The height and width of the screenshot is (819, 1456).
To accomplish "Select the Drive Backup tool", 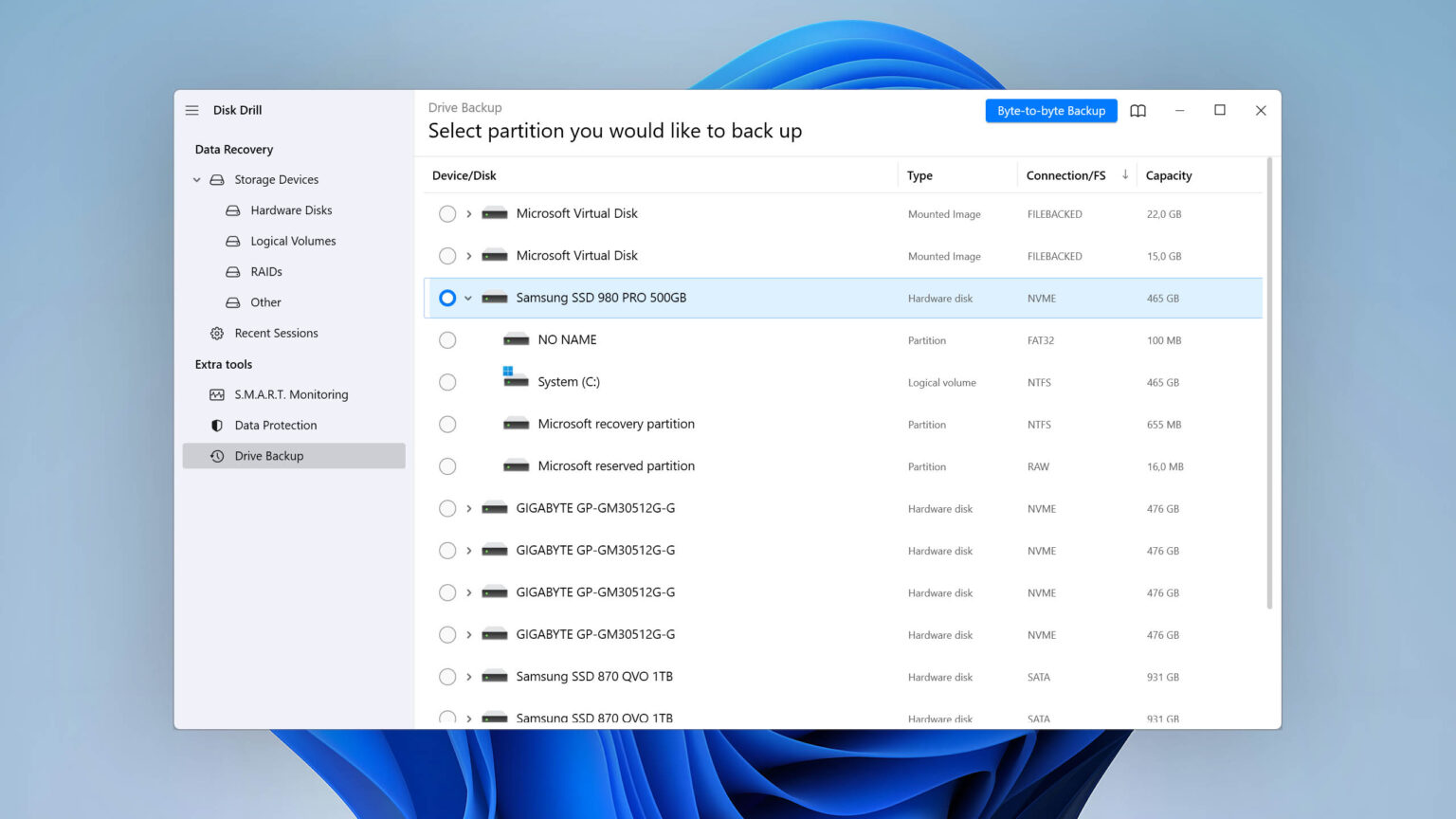I will [269, 455].
